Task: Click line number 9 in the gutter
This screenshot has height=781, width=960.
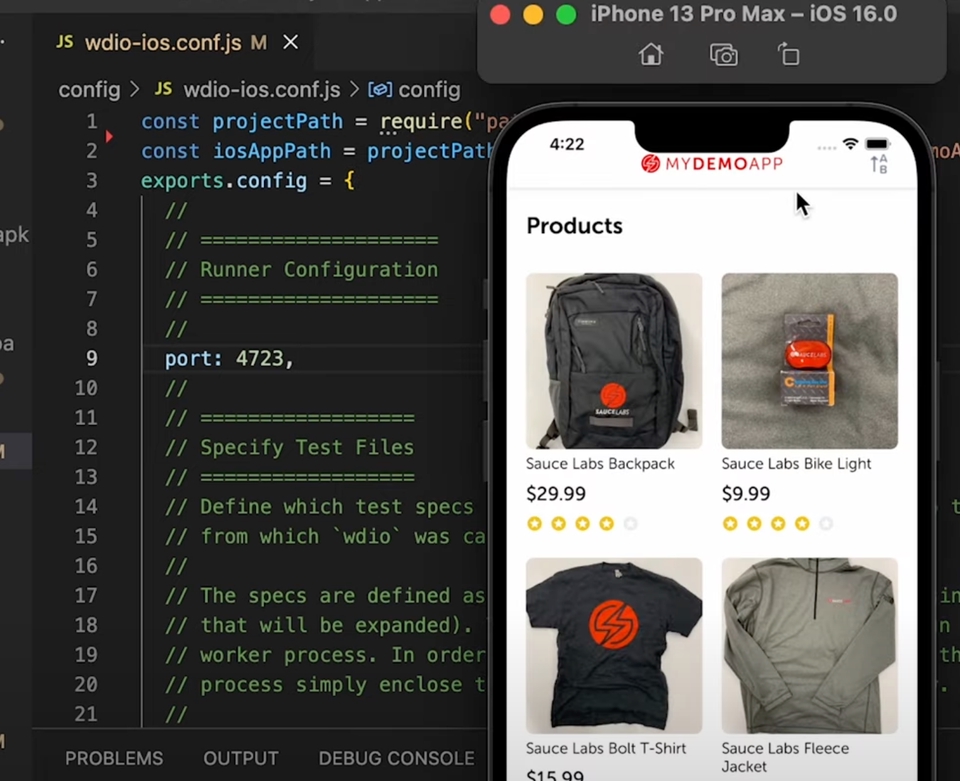Action: [x=92, y=359]
